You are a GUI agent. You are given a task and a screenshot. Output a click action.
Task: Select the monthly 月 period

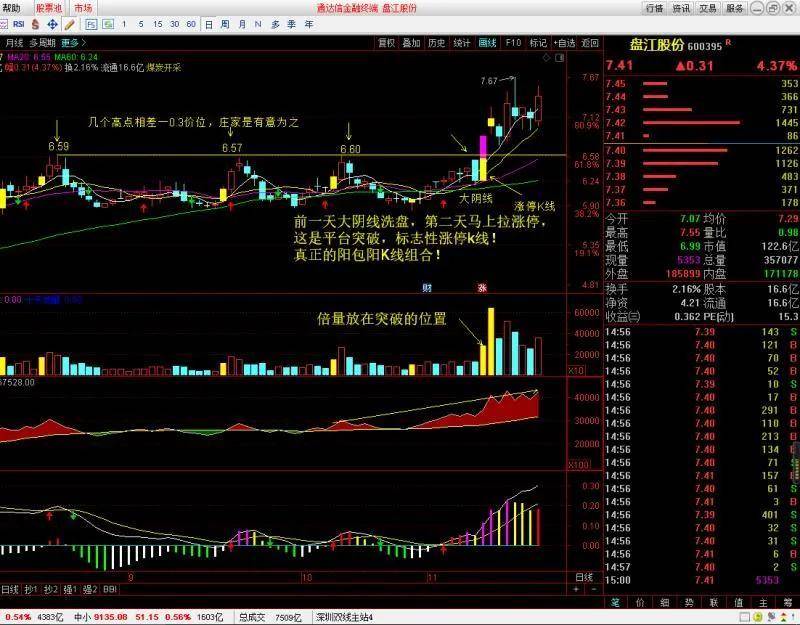(x=242, y=24)
